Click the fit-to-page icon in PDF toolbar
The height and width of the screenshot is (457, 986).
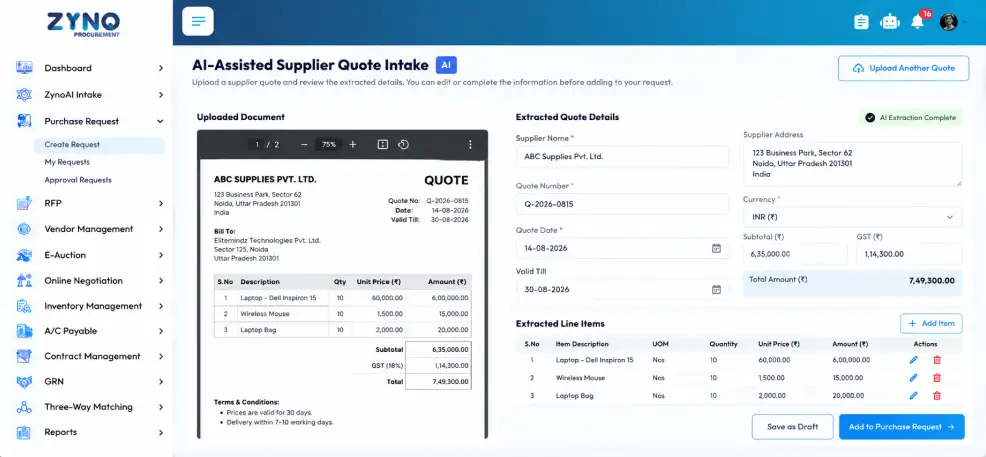click(382, 145)
